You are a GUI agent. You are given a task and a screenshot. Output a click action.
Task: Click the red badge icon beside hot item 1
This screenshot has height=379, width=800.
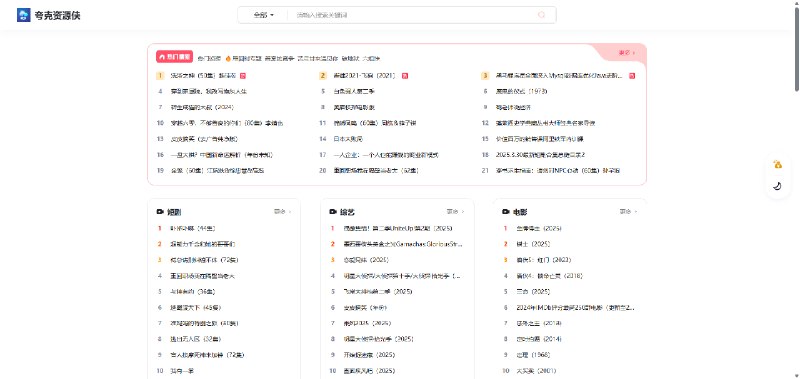243,75
